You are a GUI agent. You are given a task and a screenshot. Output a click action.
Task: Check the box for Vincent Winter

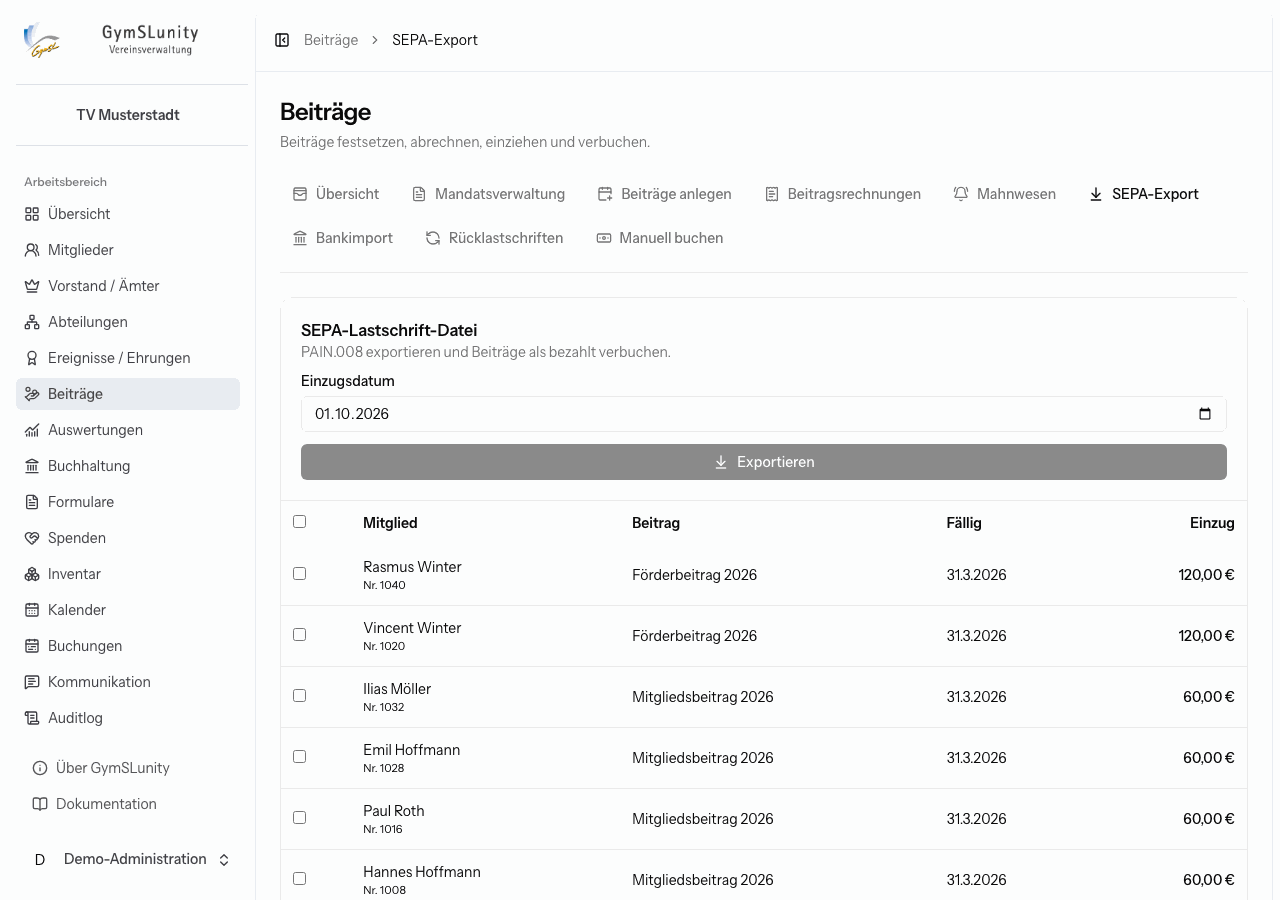click(299, 634)
